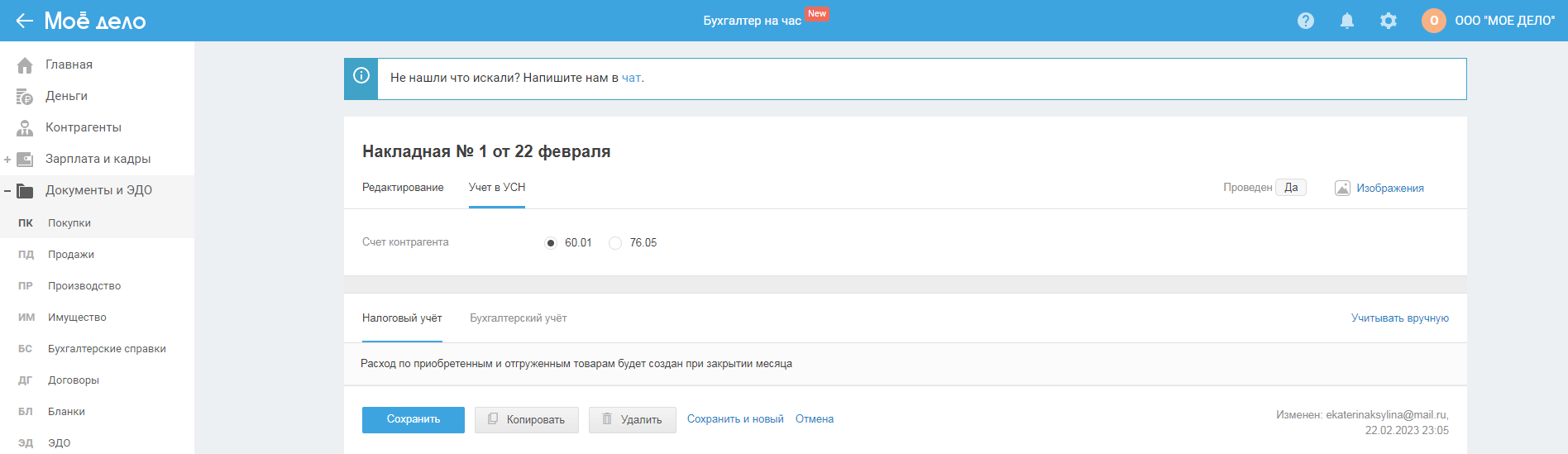Click the Удалить button with trash icon
Viewport: 1568px width, 454px height.
[632, 420]
